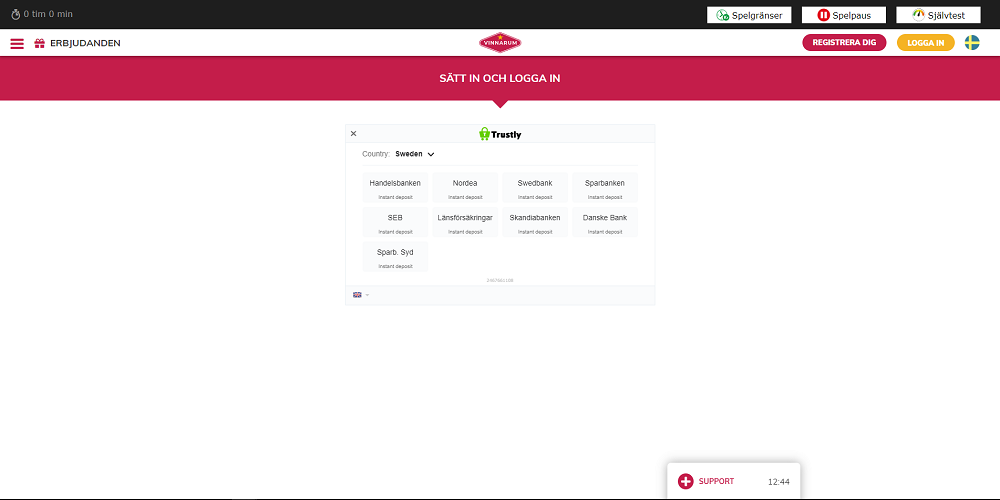Screen dimensions: 1000x500
Task: Click the gift box offers icon
Action: (x=40, y=43)
